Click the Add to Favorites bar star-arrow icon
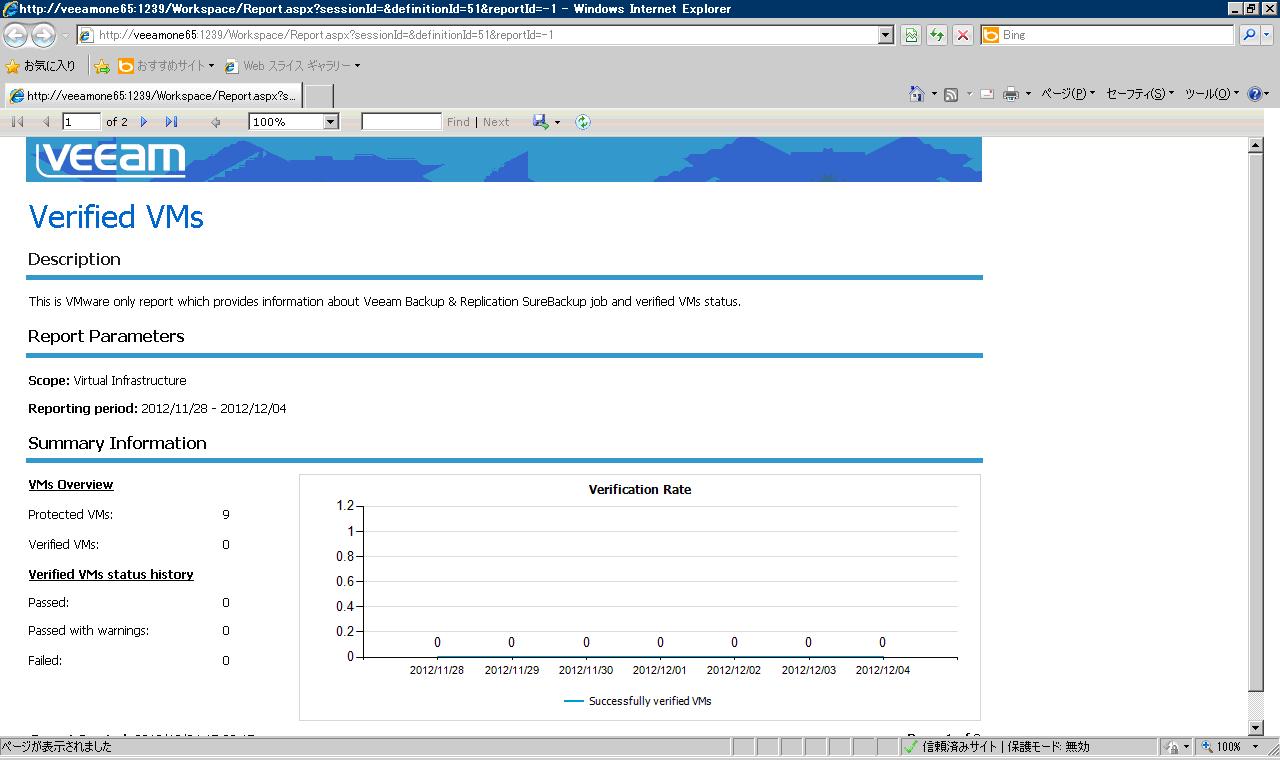1280x760 pixels. (x=102, y=66)
